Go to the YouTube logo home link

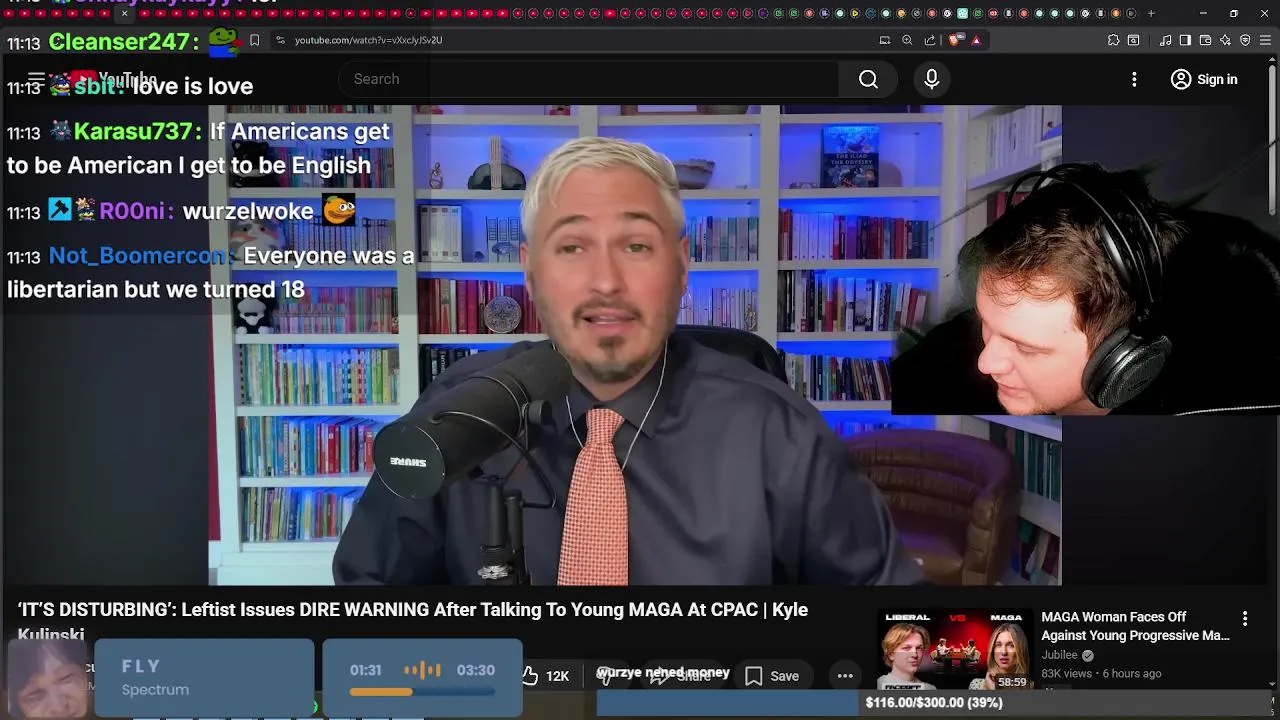(x=112, y=79)
